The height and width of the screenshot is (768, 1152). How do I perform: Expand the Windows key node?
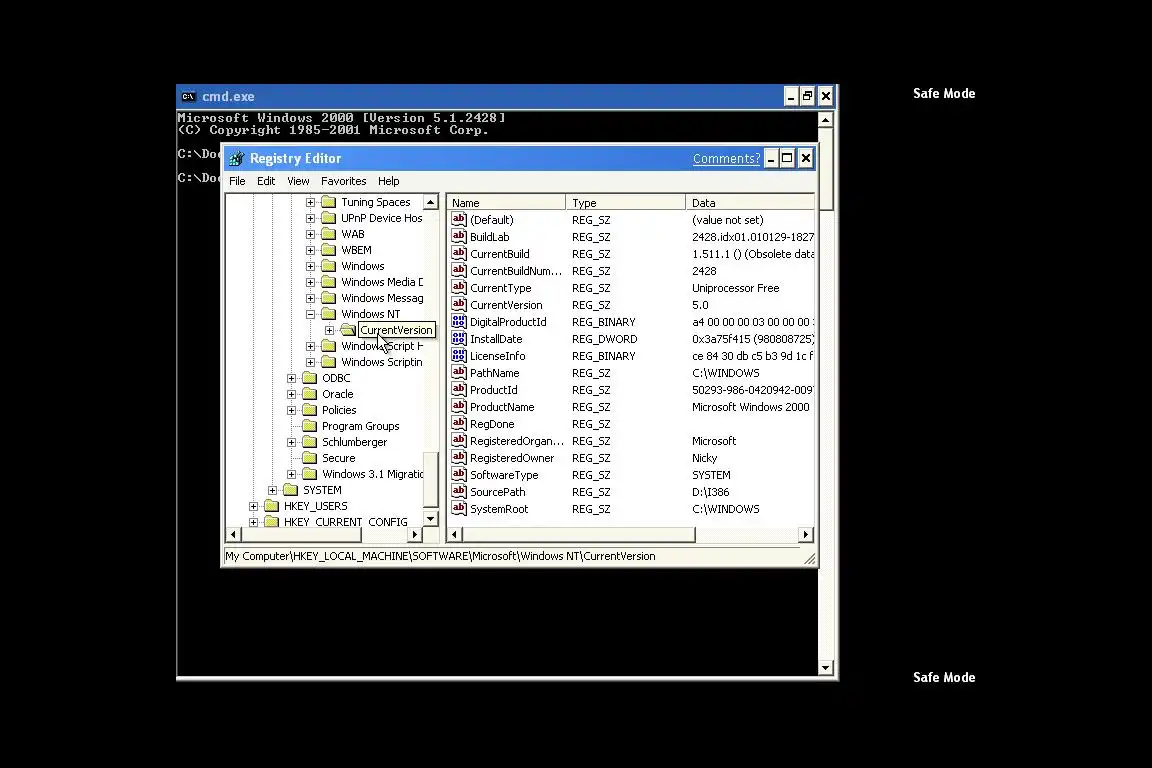coord(311,266)
